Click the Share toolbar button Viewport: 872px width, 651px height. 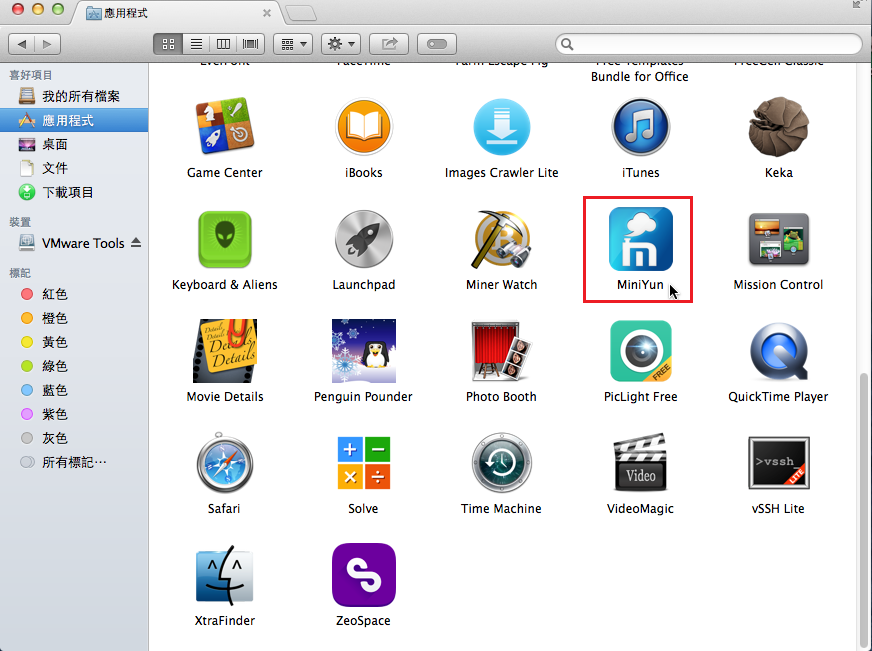389,44
